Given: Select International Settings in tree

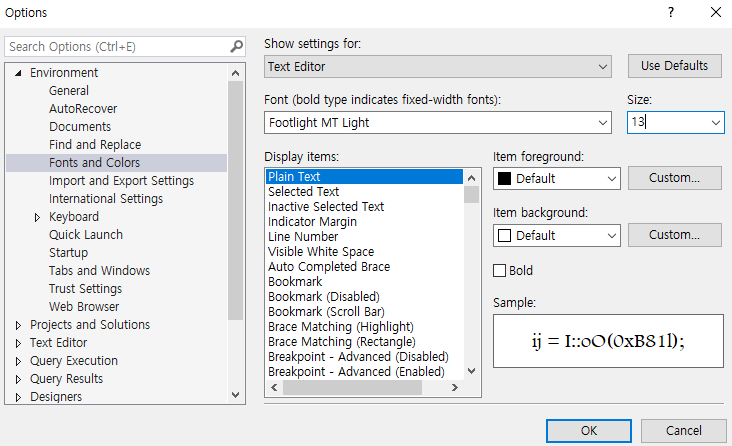Looking at the screenshot, I should (x=106, y=199).
